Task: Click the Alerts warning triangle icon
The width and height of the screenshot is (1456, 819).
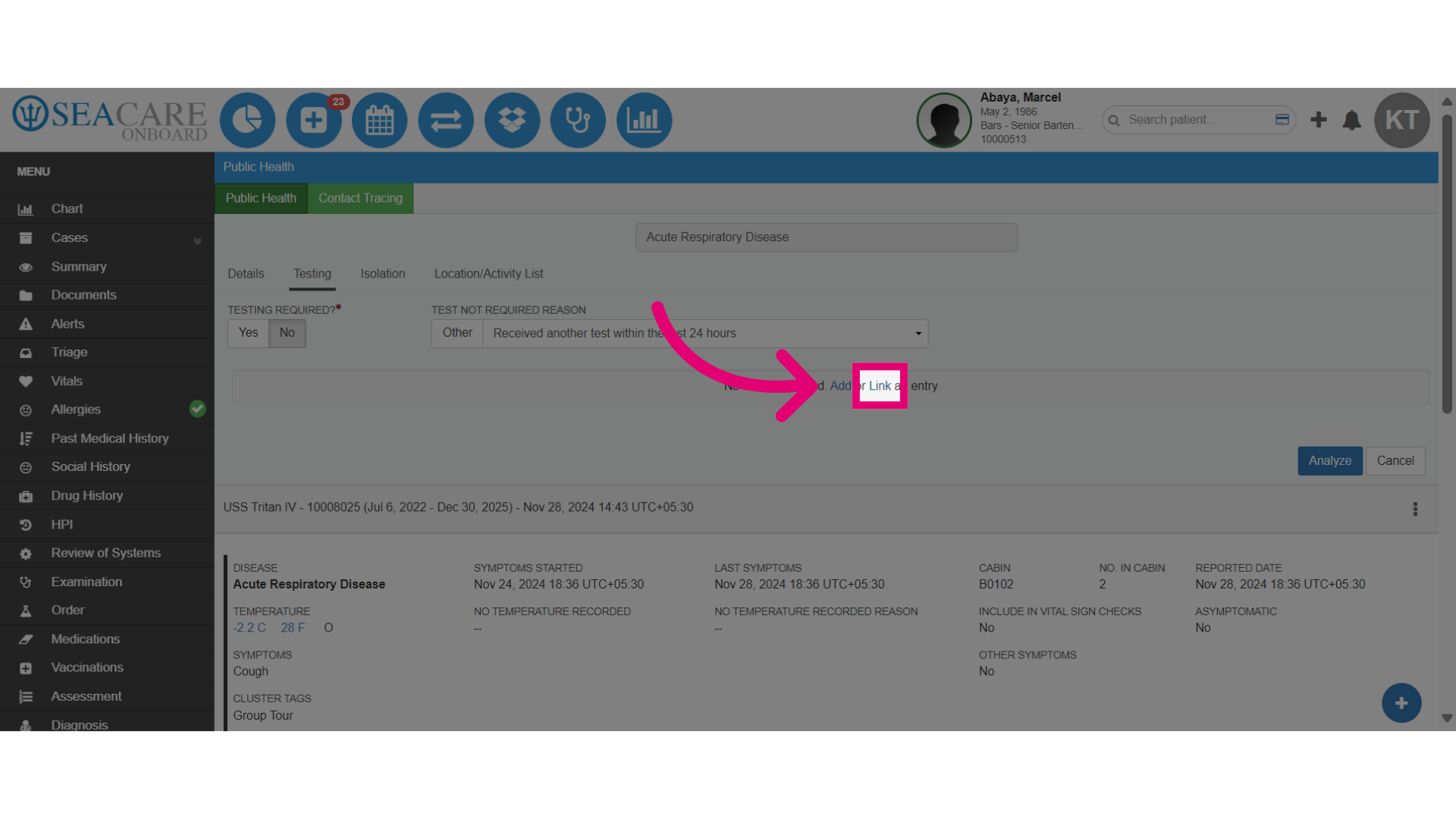Action: [26, 325]
